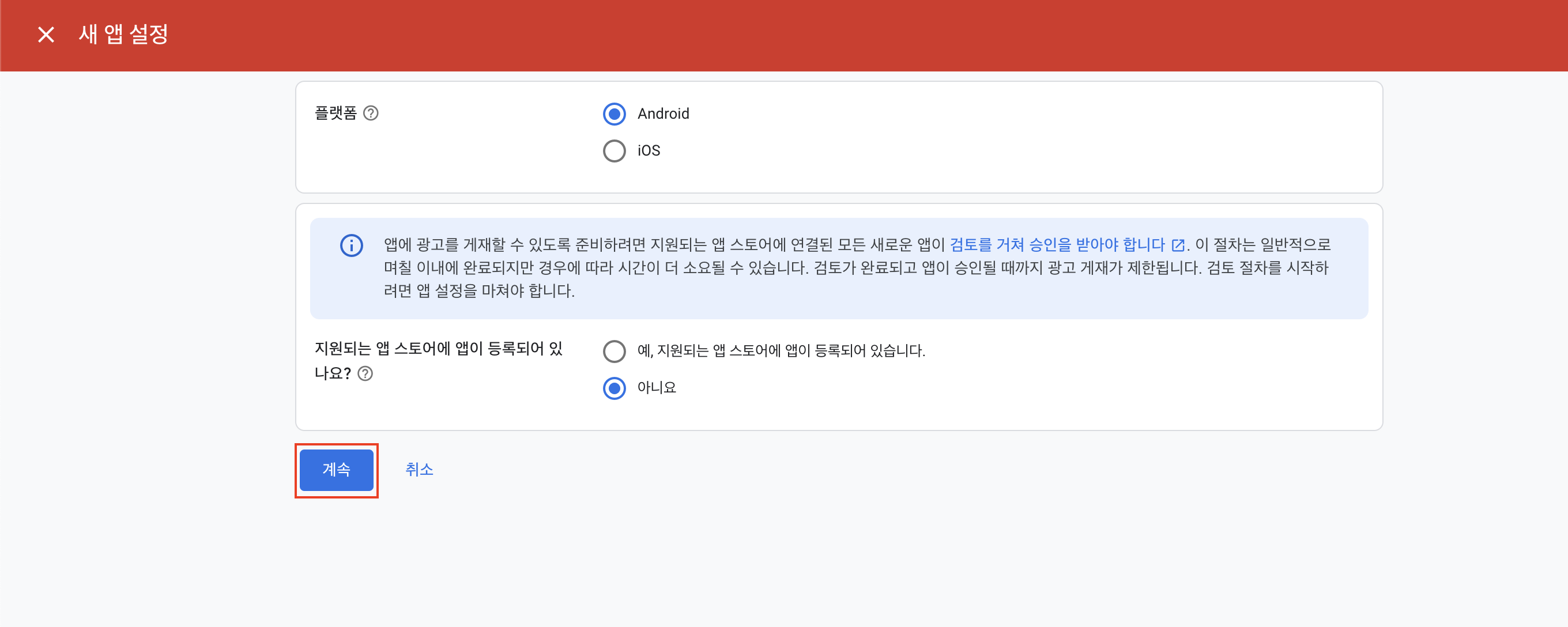The width and height of the screenshot is (1568, 627).
Task: Close the 새 앱 설정 dialog with X
Action: pyautogui.click(x=46, y=35)
